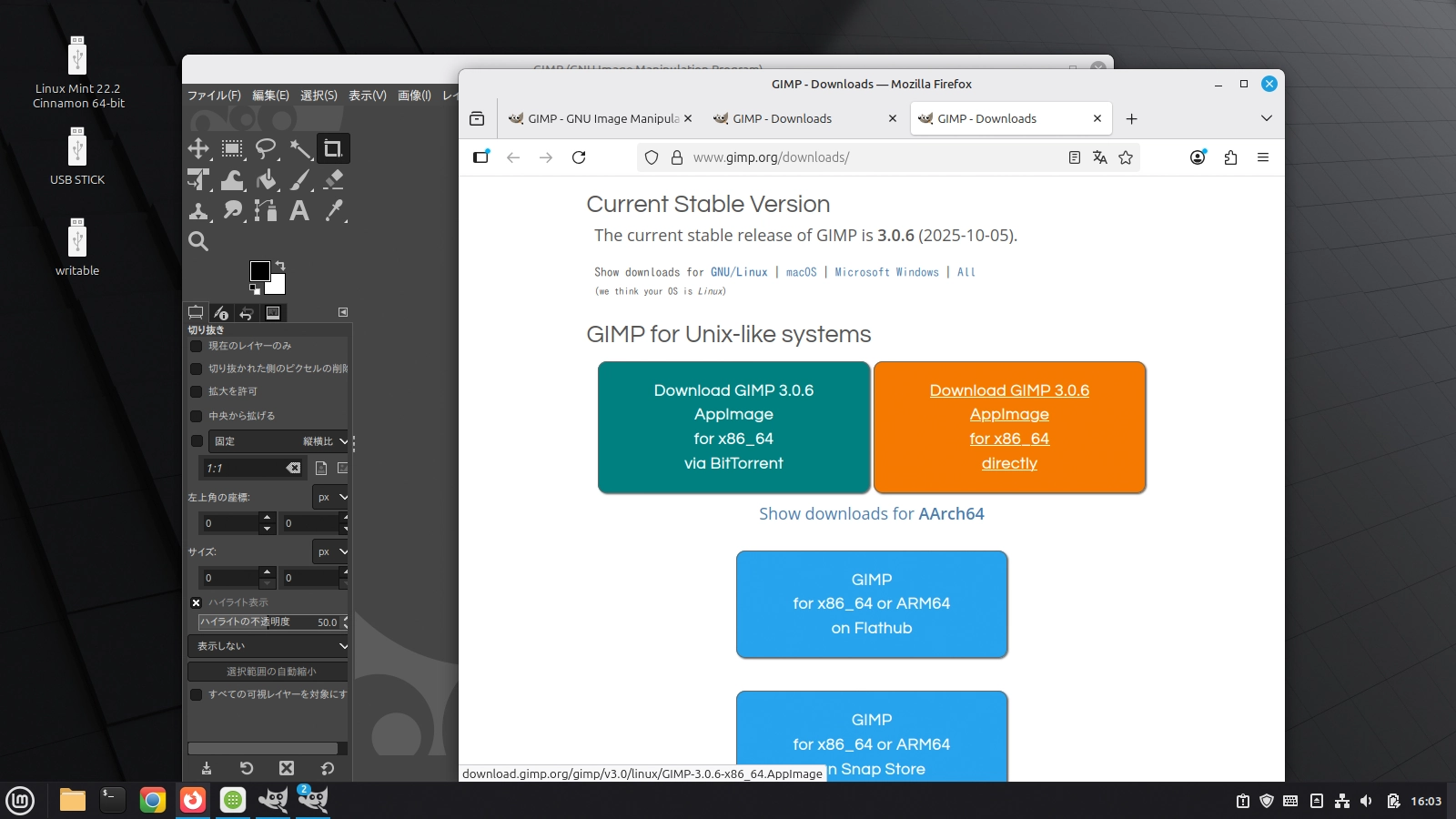Delete tool preset in tool options

[x=287, y=768]
